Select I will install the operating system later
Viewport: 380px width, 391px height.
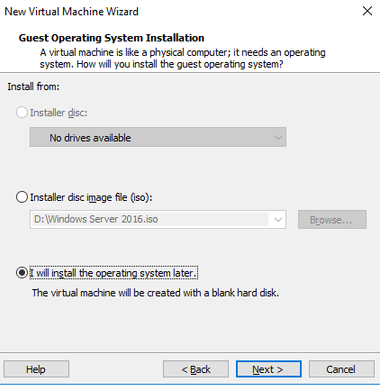22,273
